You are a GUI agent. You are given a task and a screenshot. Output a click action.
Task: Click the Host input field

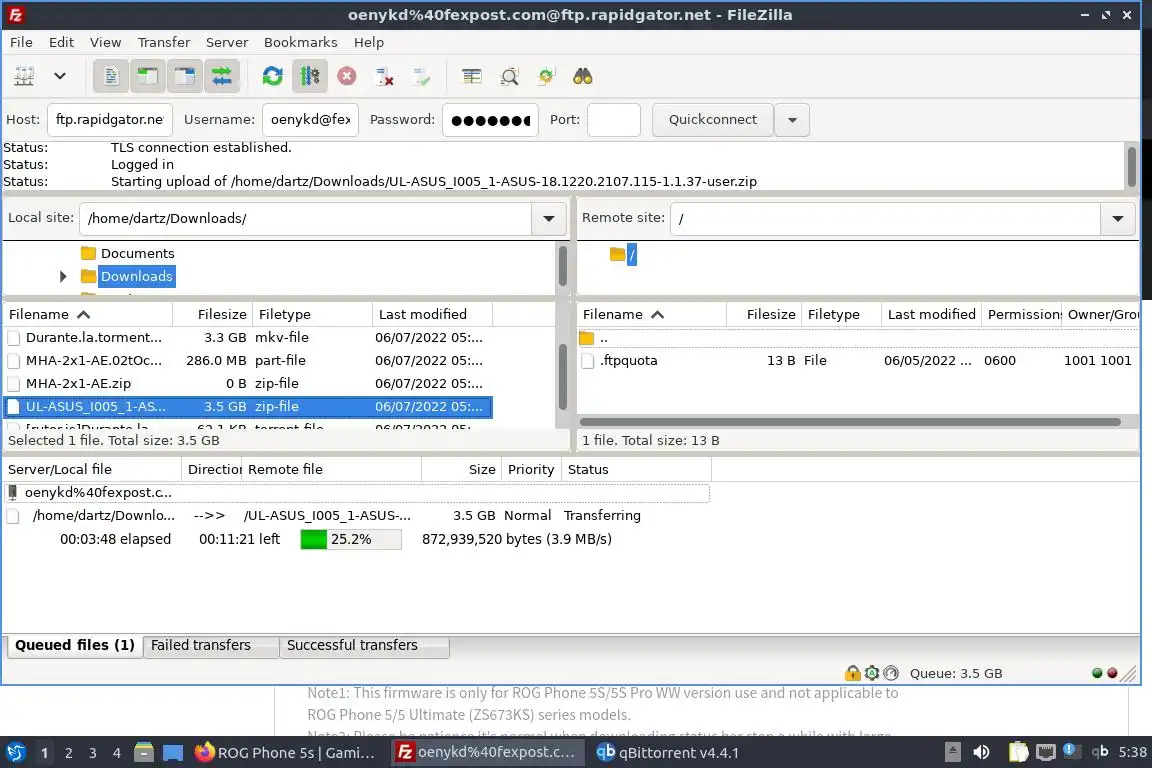pyautogui.click(x=109, y=119)
